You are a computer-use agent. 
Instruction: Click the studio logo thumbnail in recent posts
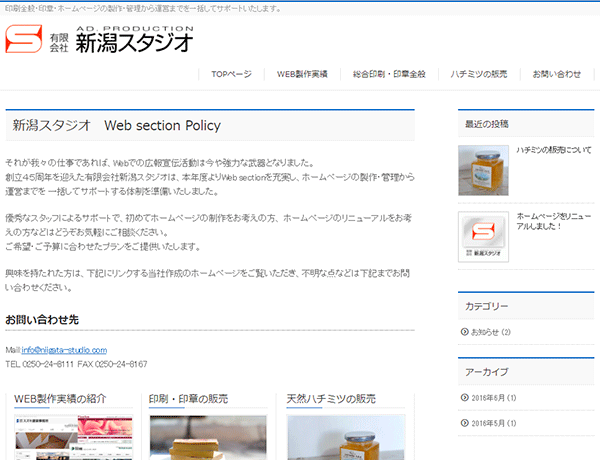483,236
